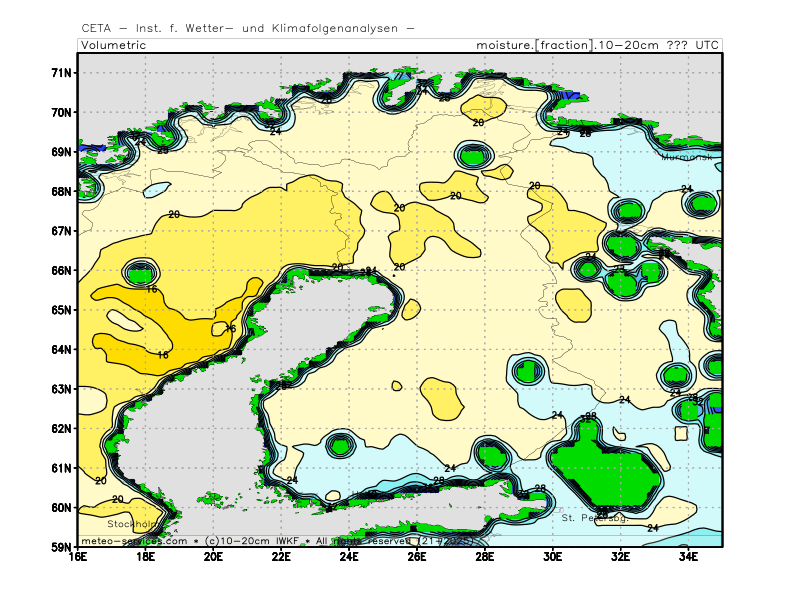
Task: Click the 22E longitude axis label
Action: pos(281,557)
